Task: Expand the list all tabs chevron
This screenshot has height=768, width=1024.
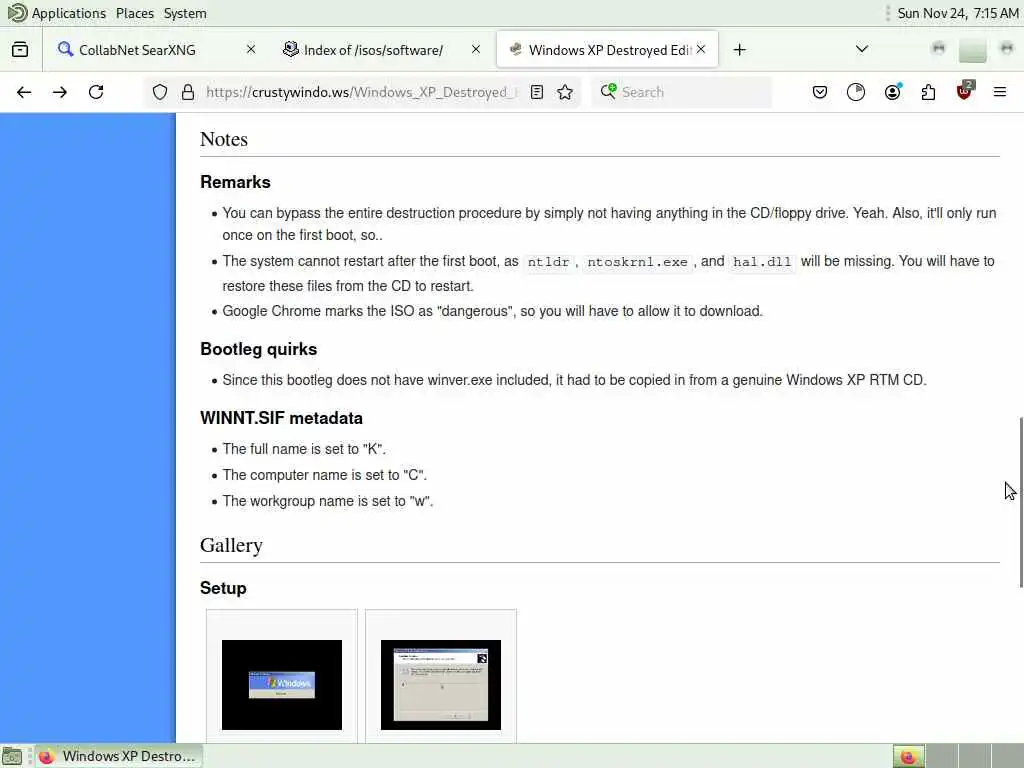Action: (x=862, y=49)
